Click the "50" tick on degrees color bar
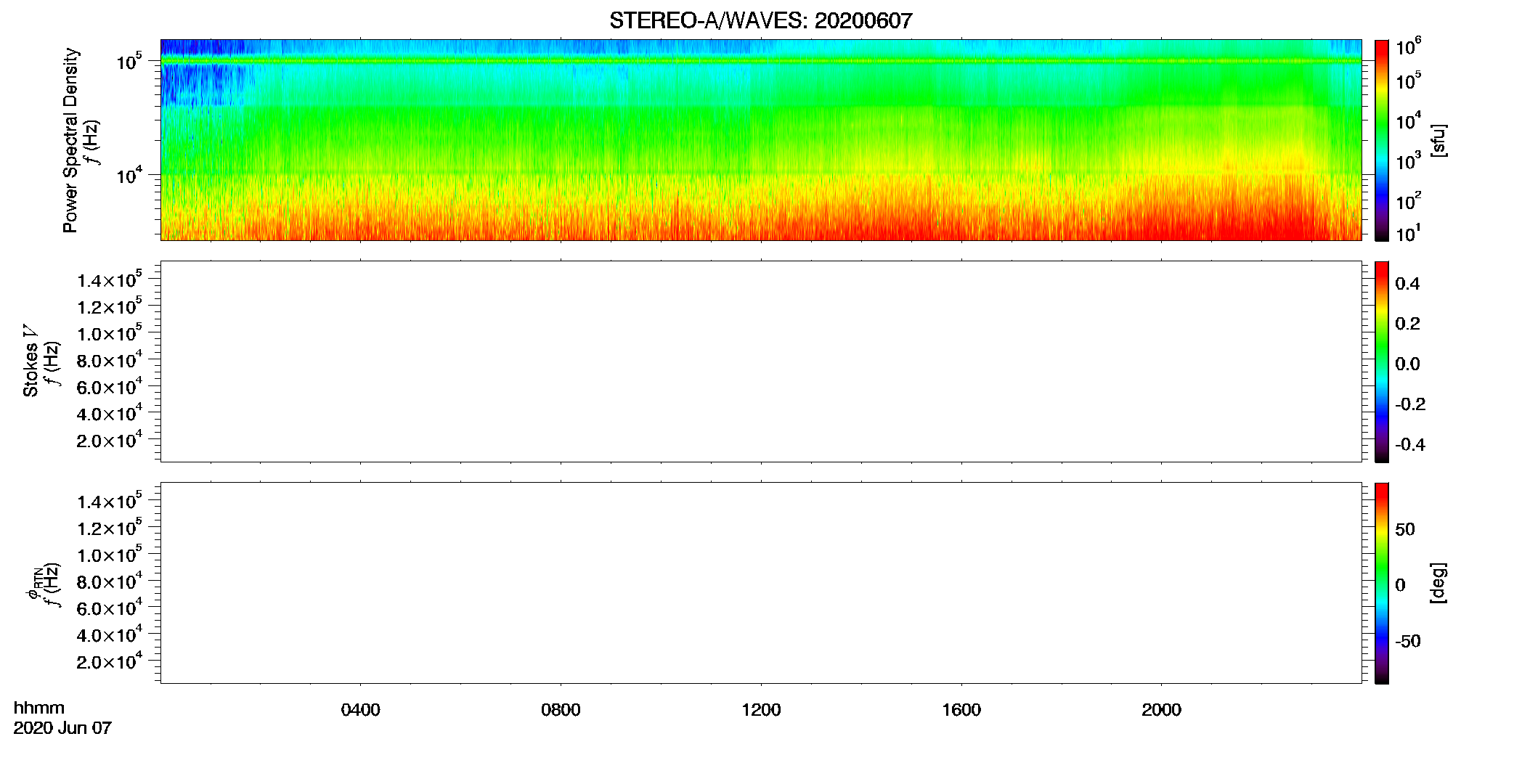1522x784 pixels. (x=1405, y=529)
